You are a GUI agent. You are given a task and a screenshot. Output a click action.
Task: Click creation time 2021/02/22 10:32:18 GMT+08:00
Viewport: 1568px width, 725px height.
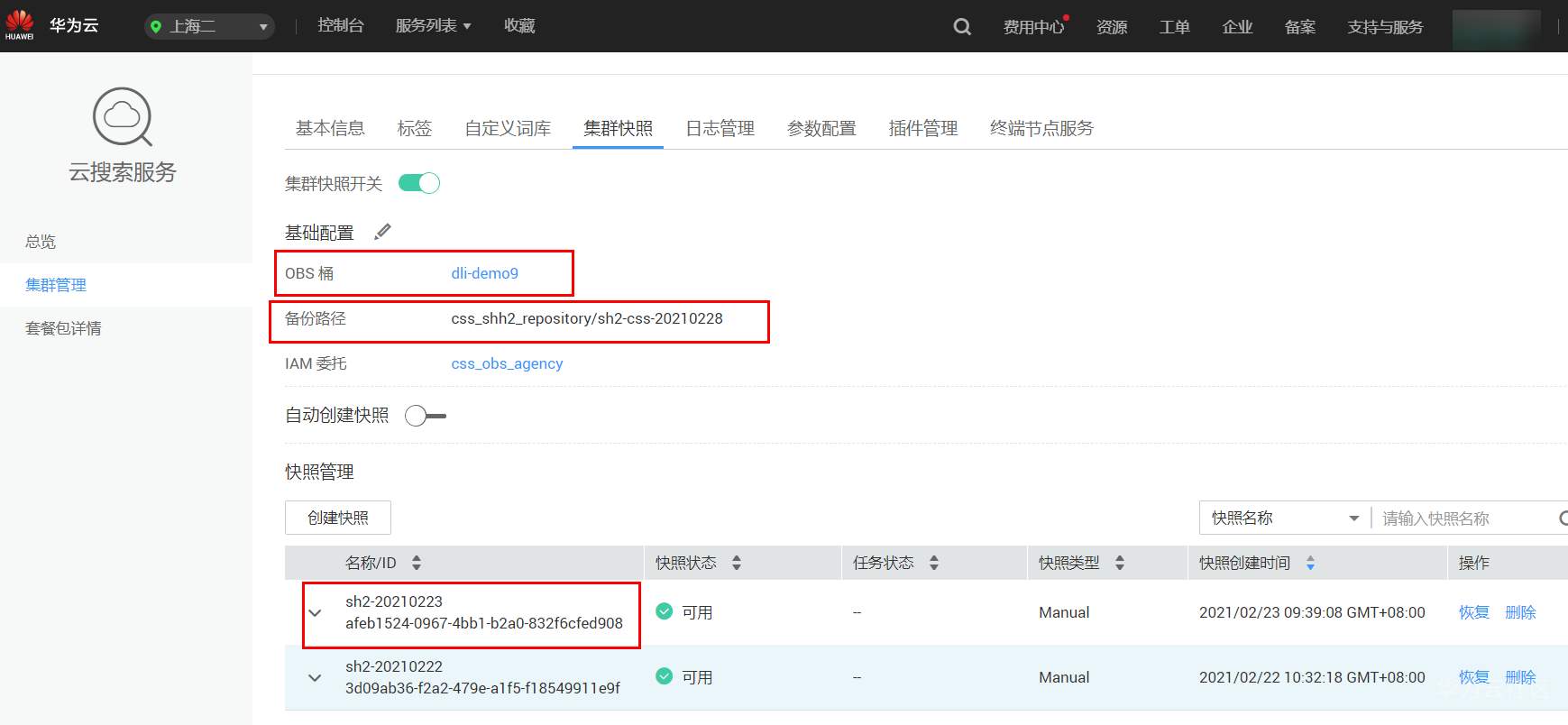tap(1312, 677)
